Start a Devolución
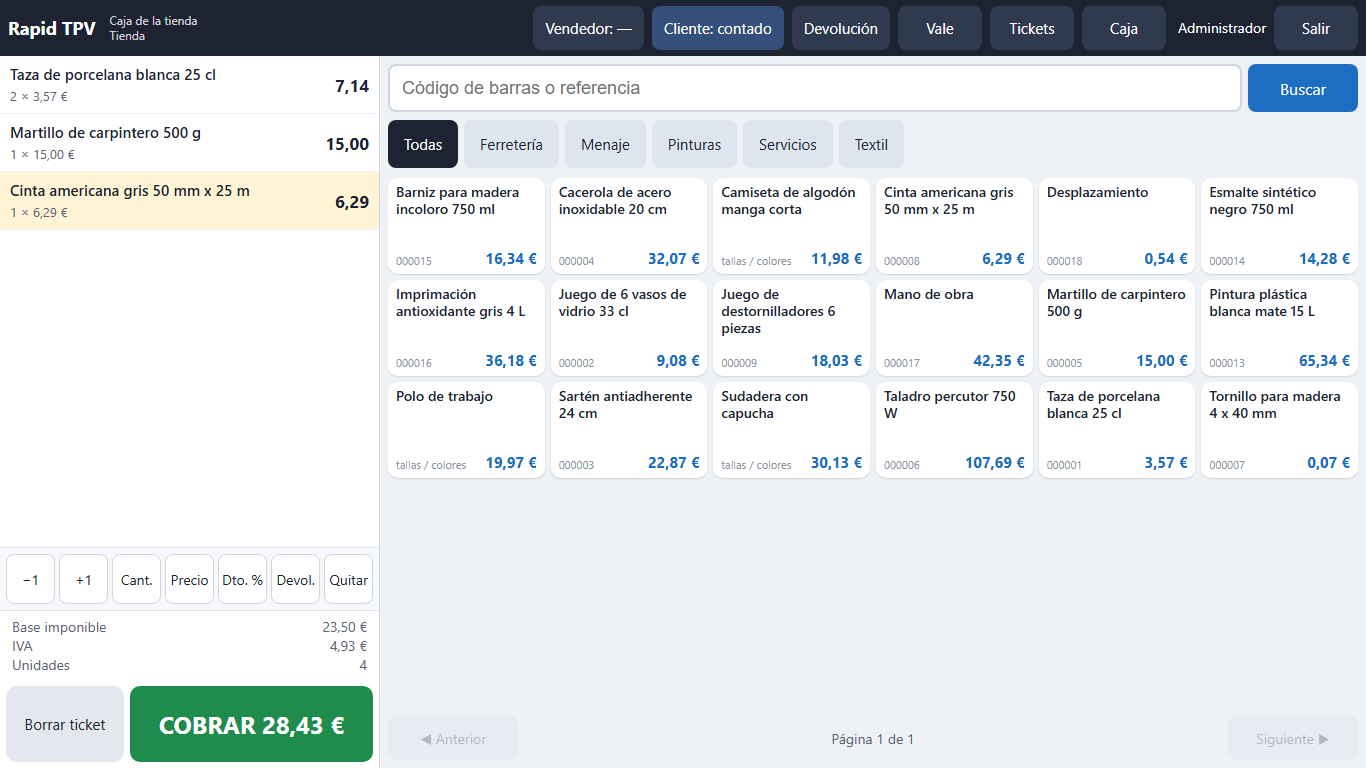This screenshot has width=1366, height=768. (841, 28)
